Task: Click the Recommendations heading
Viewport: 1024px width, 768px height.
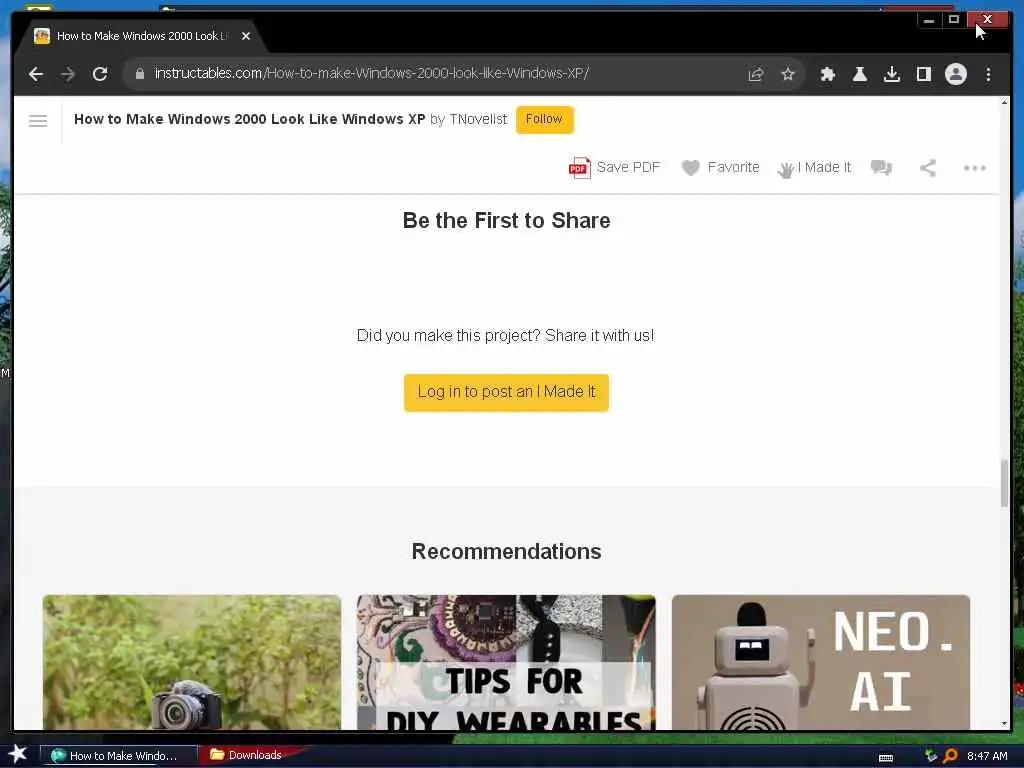Action: [x=506, y=552]
